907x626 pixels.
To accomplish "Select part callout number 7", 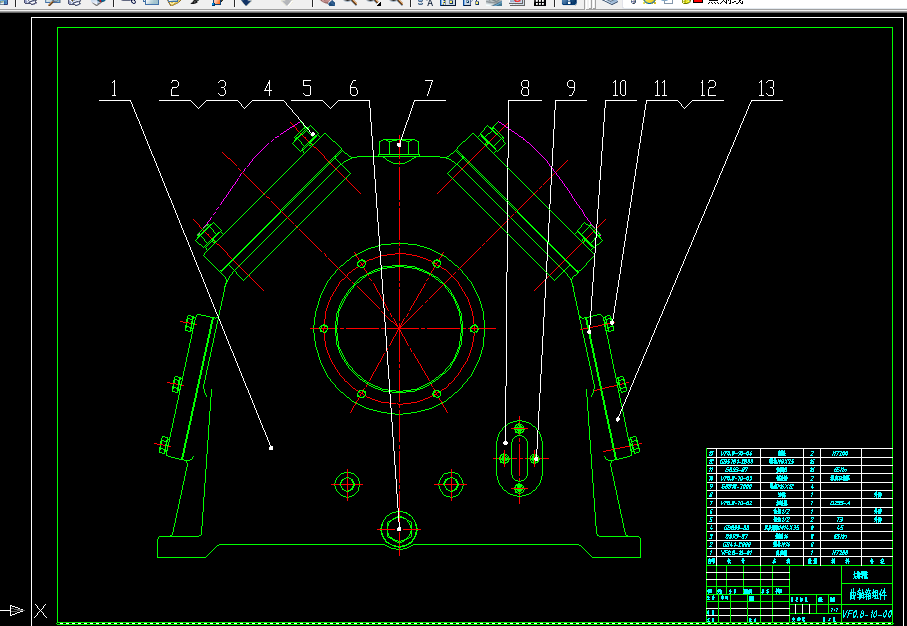I will (x=429, y=89).
